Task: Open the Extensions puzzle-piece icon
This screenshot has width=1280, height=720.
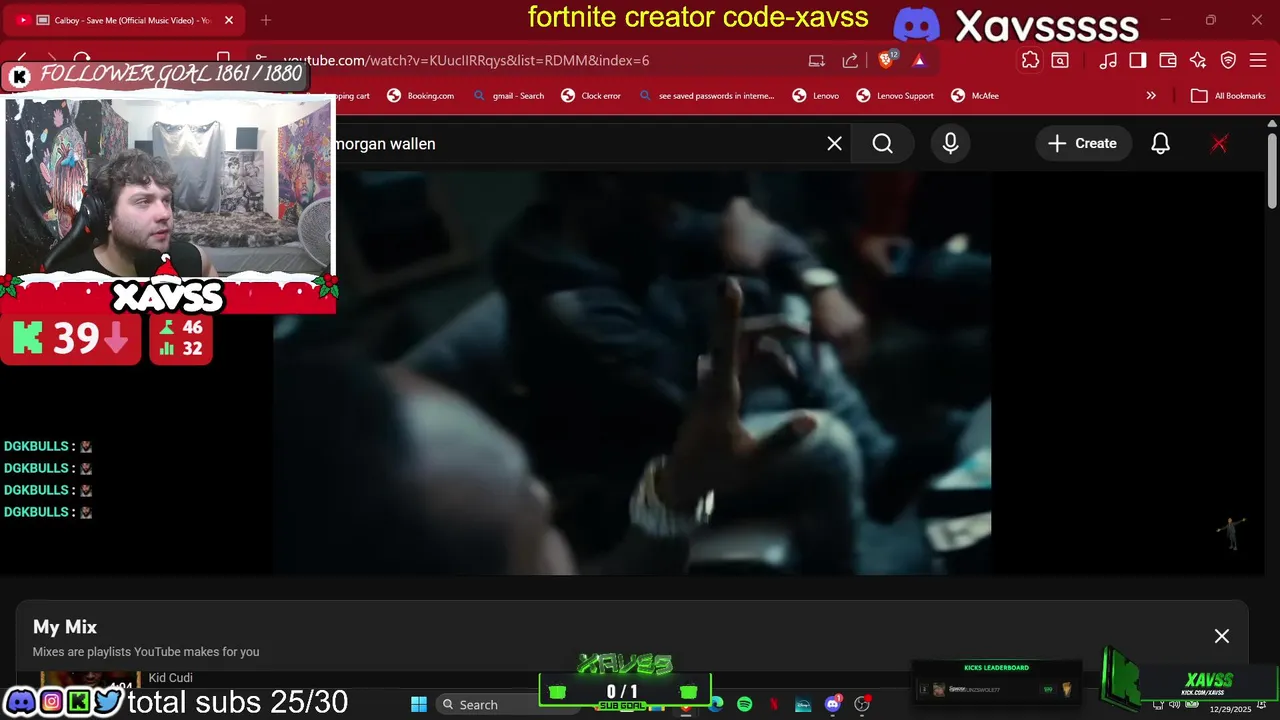Action: point(1030,60)
